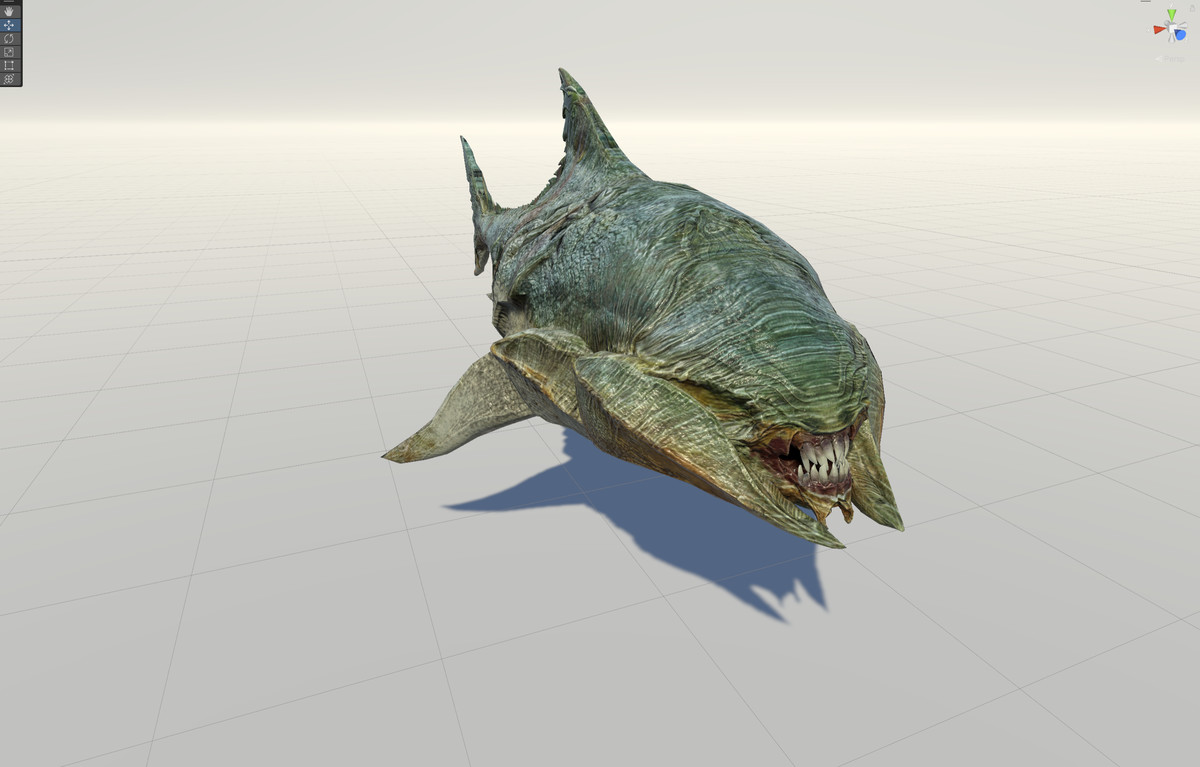The image size is (1200, 767).
Task: Click the green Y-axis cone on the scene gizmo
Action: (x=1171, y=13)
